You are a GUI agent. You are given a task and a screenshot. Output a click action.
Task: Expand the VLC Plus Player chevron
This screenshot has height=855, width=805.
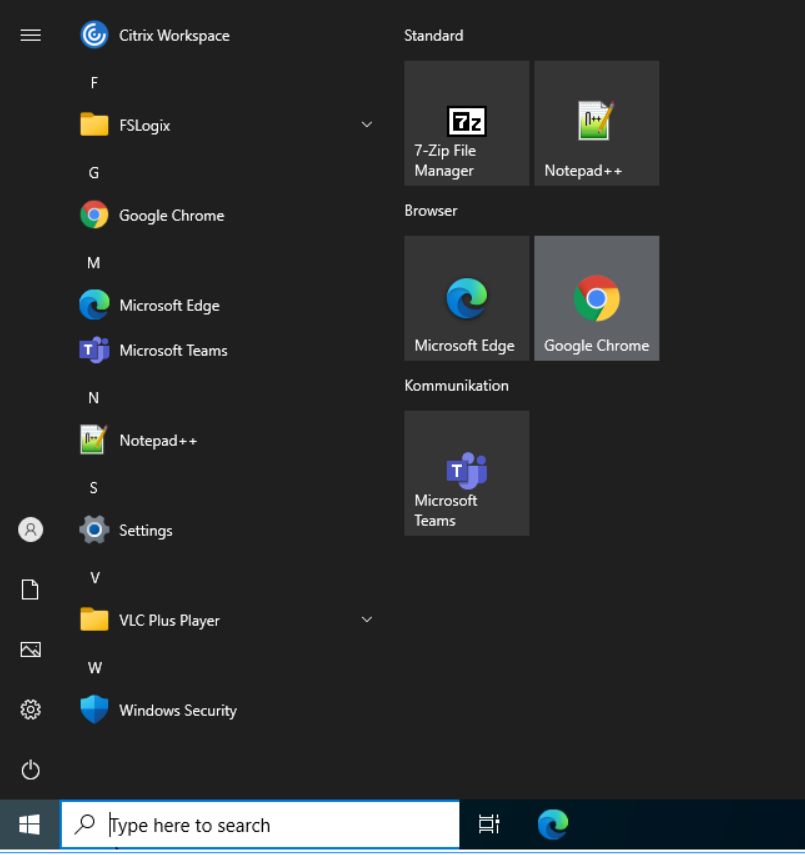coord(367,619)
